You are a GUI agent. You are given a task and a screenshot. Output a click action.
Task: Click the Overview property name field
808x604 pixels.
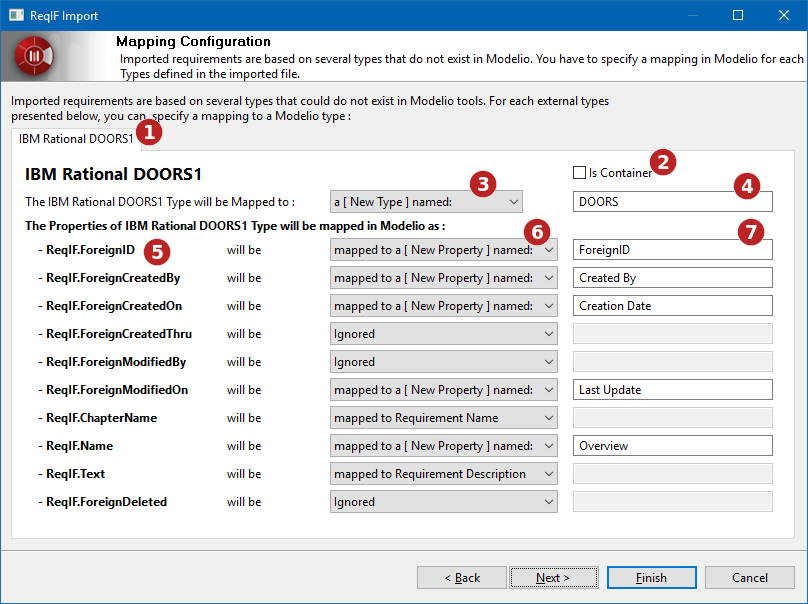tap(672, 446)
